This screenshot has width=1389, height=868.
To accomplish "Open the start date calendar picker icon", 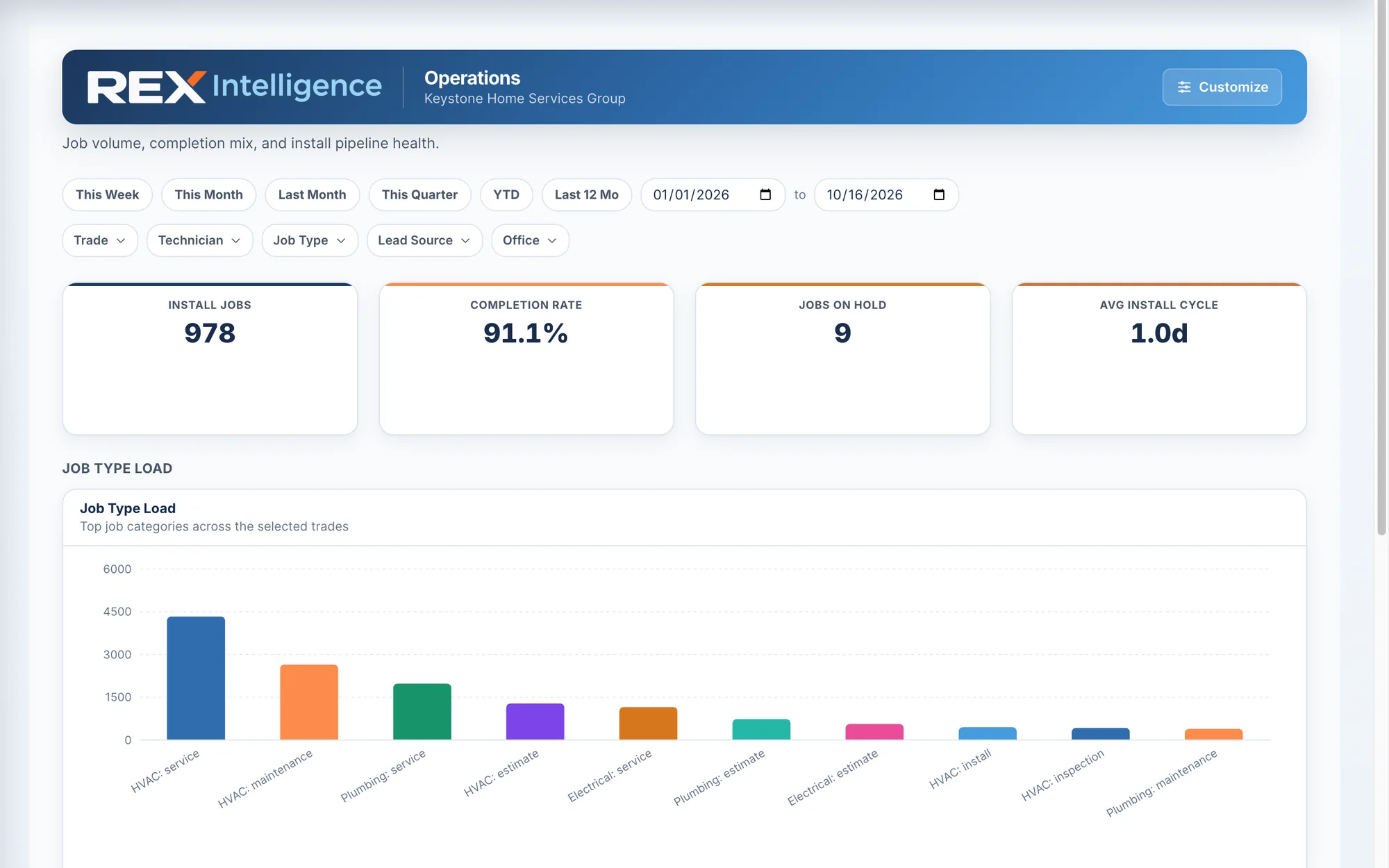I will 765,194.
